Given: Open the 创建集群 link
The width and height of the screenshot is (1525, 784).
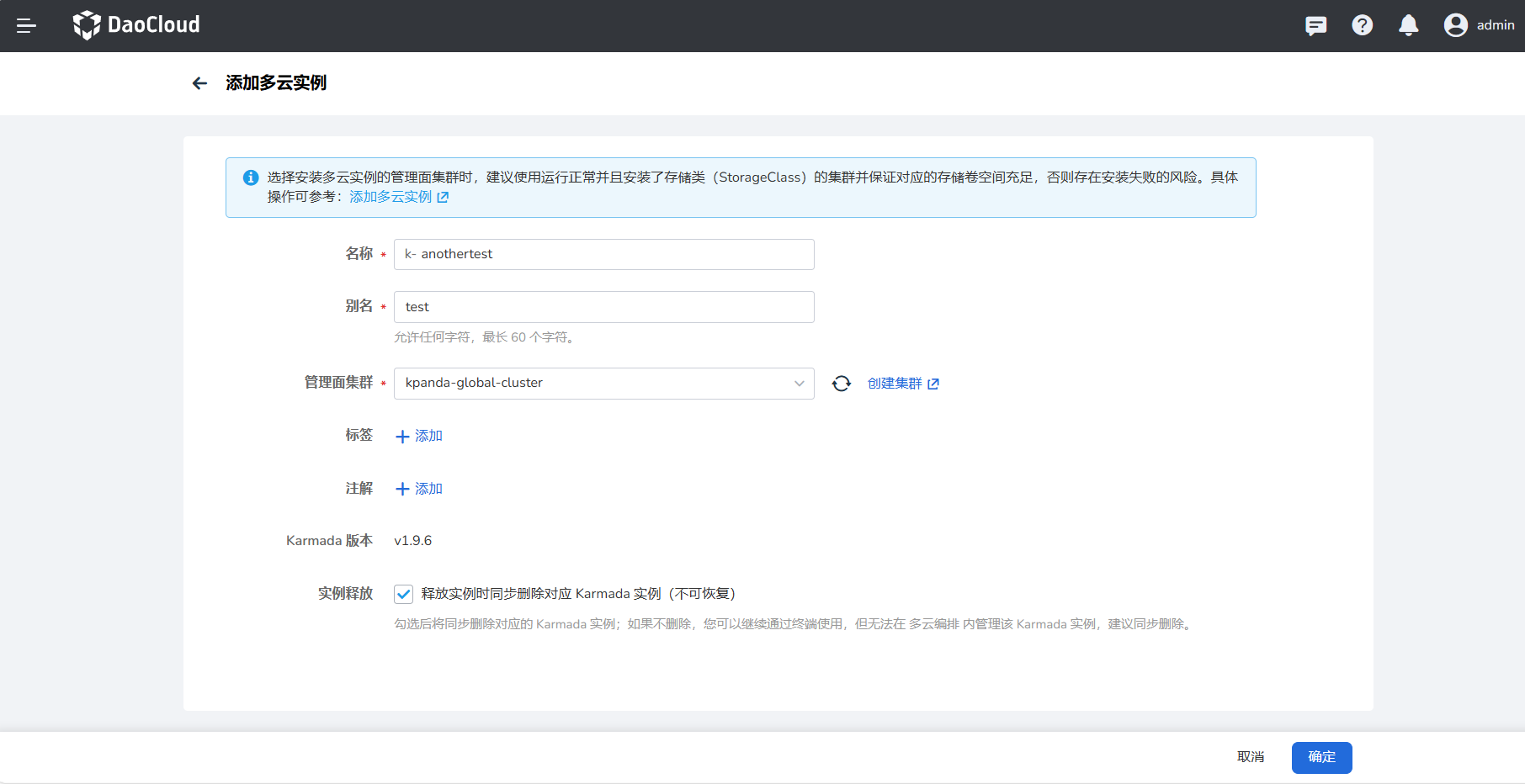Looking at the screenshot, I should coord(902,384).
